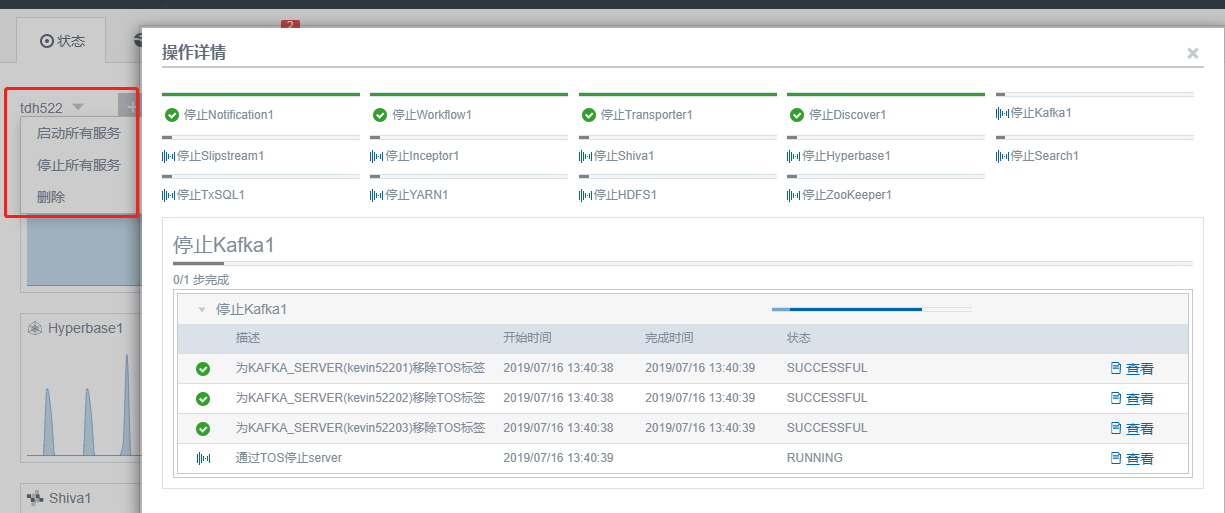Switch to the 状态 tab
This screenshot has width=1225, height=513.
62,41
